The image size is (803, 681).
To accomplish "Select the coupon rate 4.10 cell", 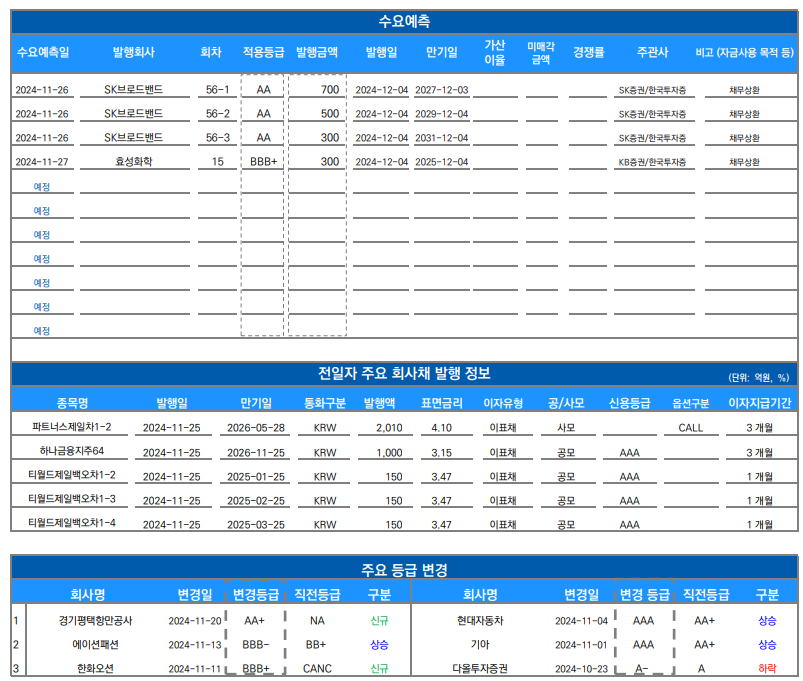I will click(441, 428).
